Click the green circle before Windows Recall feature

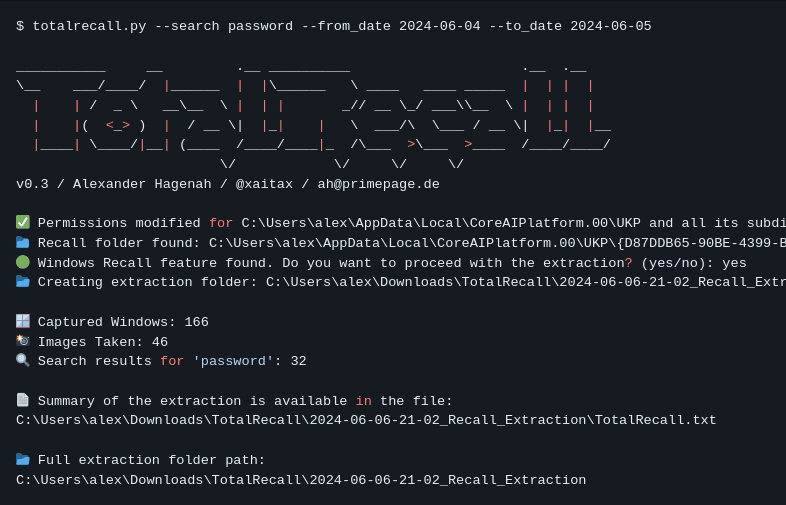23,262
